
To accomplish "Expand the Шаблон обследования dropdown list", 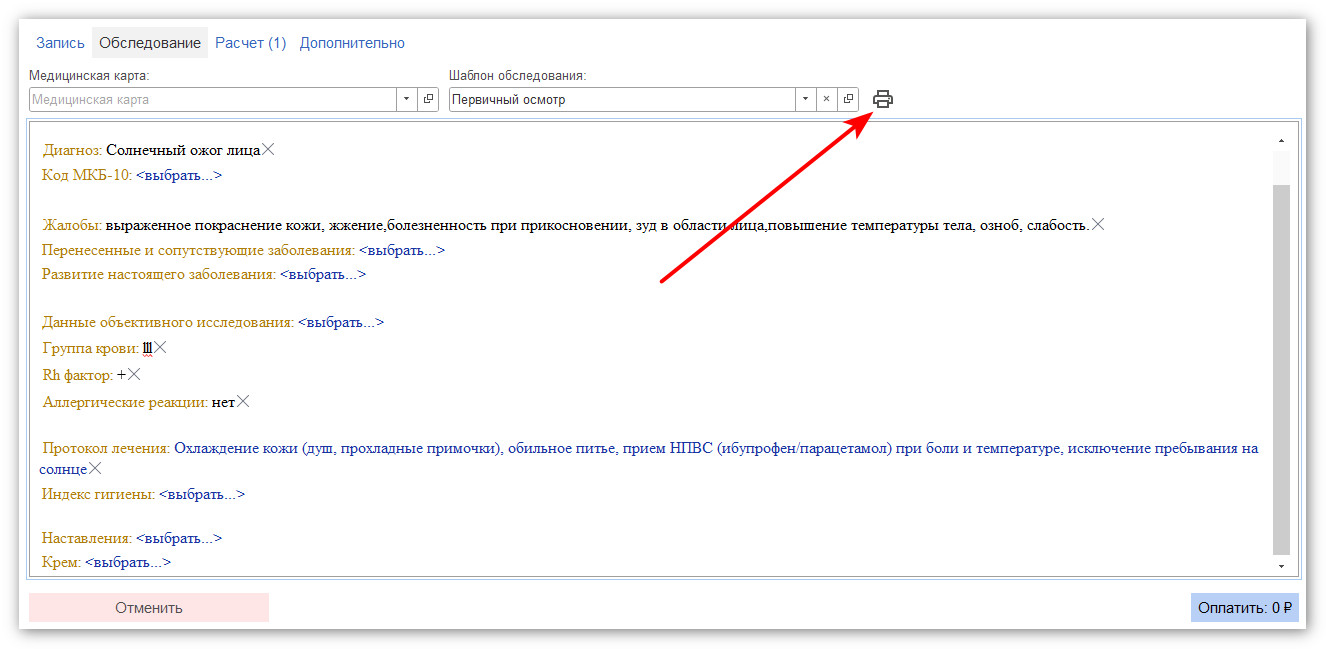I will tap(805, 99).
